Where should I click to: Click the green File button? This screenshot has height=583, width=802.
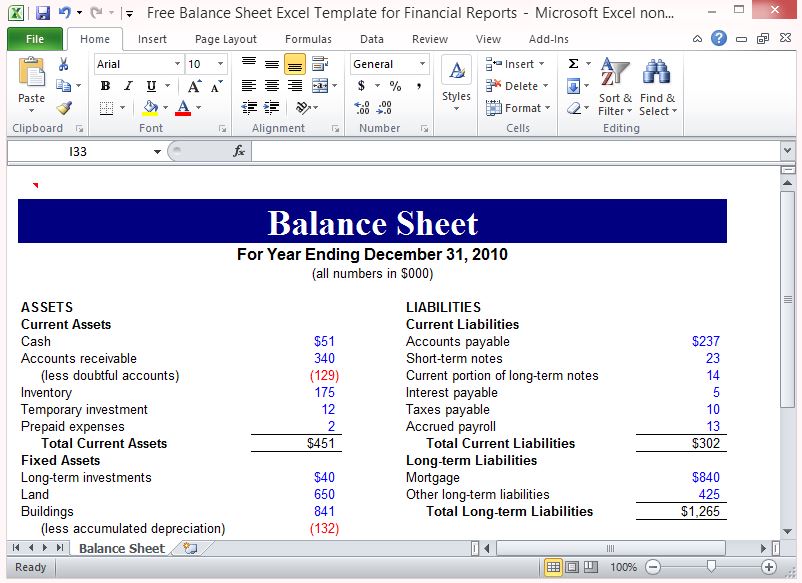click(x=35, y=39)
